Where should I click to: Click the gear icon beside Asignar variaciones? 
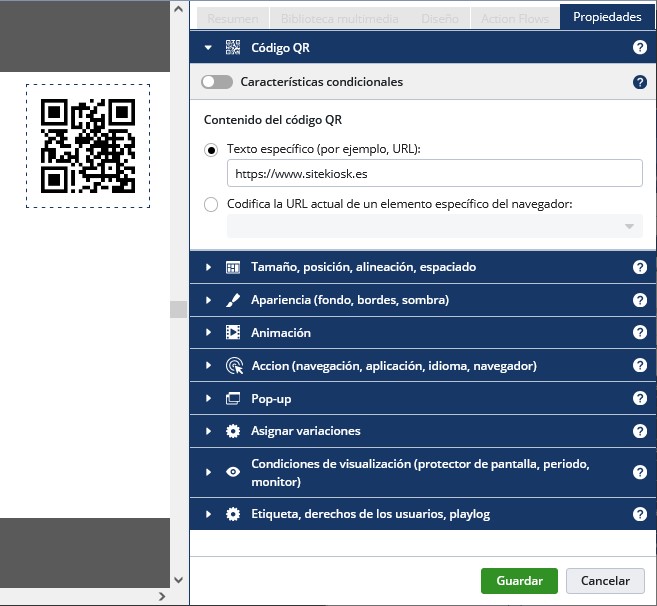pos(233,431)
